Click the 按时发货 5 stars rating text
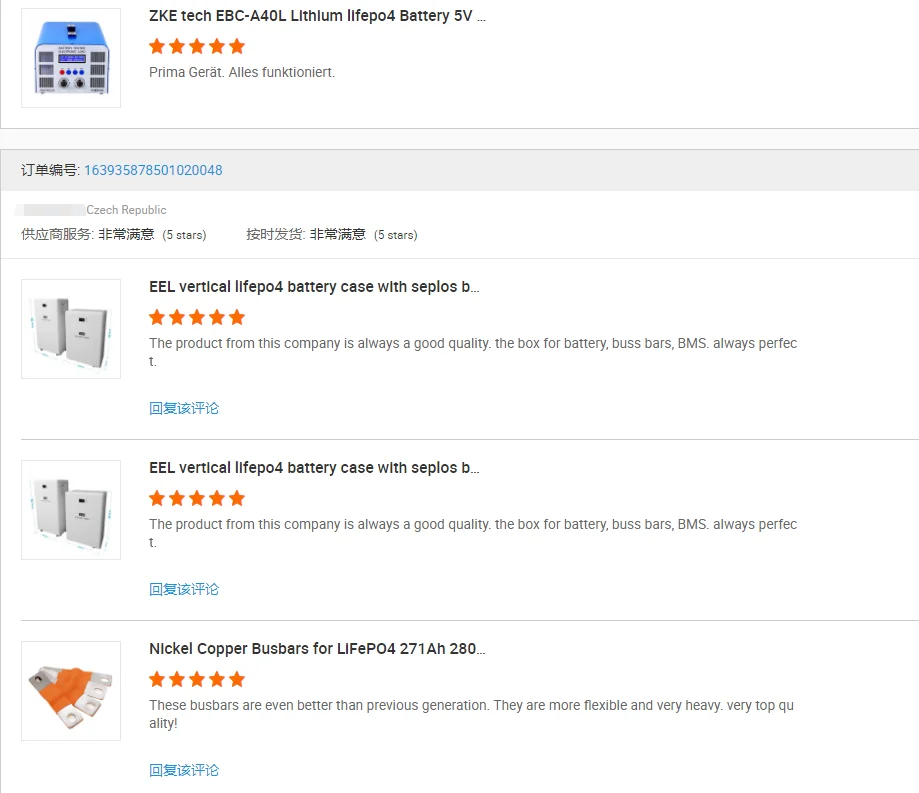The width and height of the screenshot is (919, 793). (395, 235)
